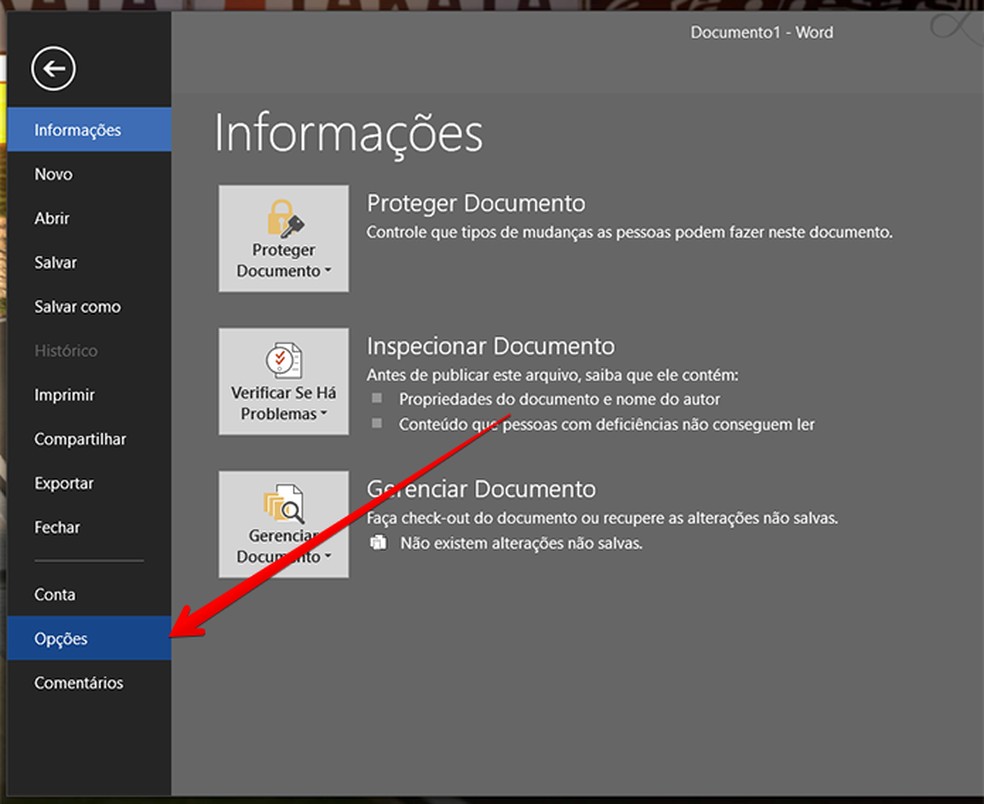The height and width of the screenshot is (804, 984).
Task: Open the Salvar como page
Action: (x=78, y=307)
